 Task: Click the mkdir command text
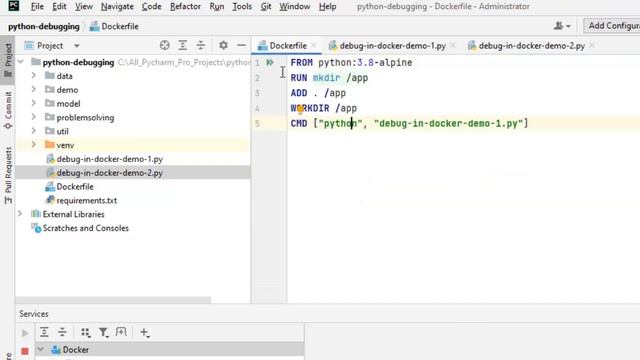click(x=326, y=78)
